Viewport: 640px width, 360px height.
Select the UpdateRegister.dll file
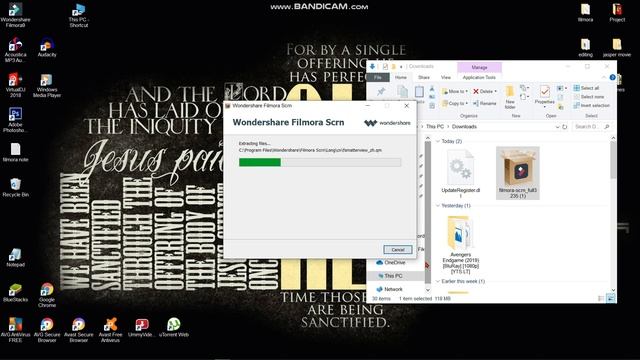pos(460,173)
